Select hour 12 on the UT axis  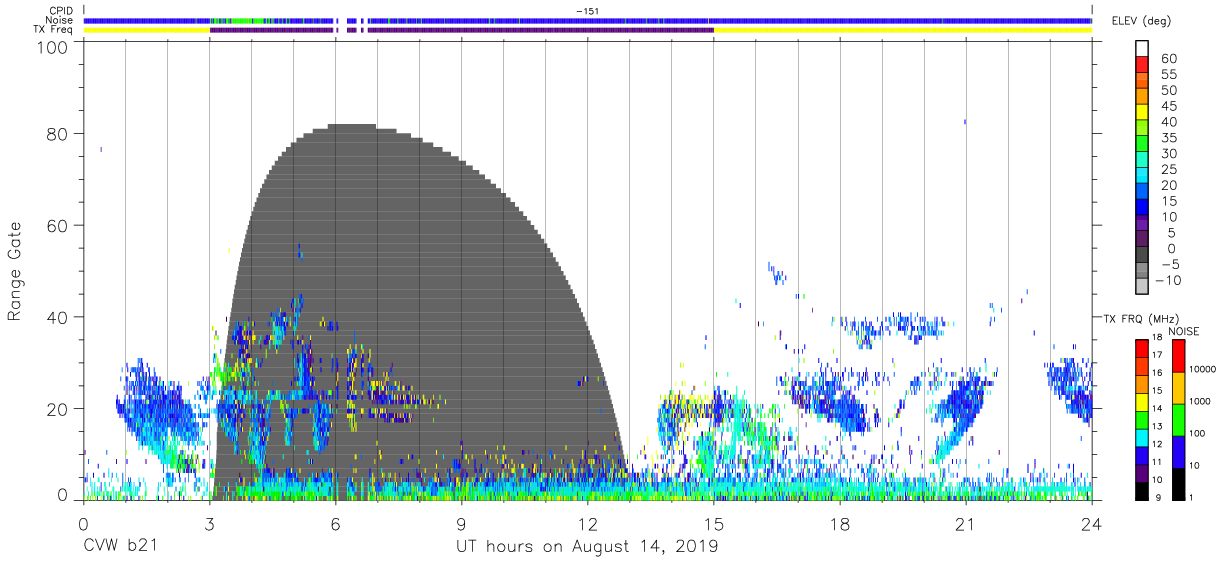587,523
